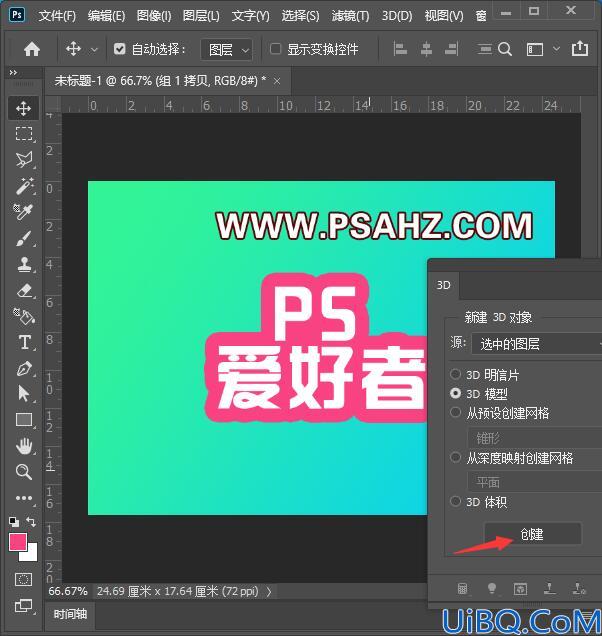Open the 图层 auto-select dropdown

tap(227, 50)
